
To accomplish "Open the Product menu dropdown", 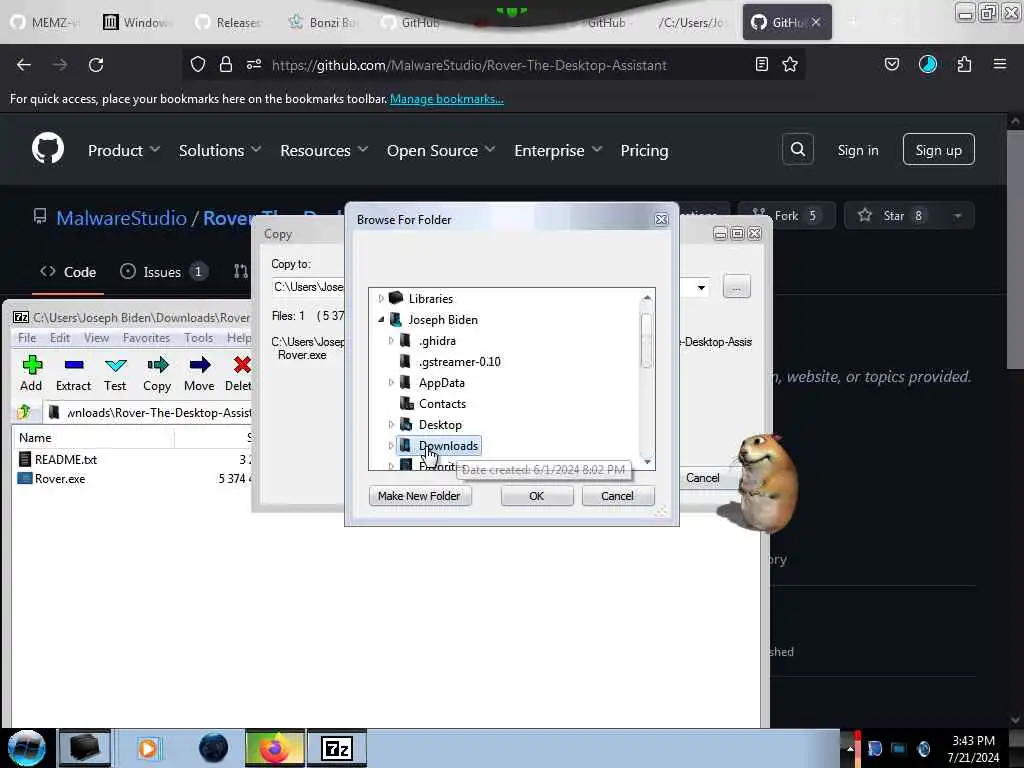I will [123, 150].
